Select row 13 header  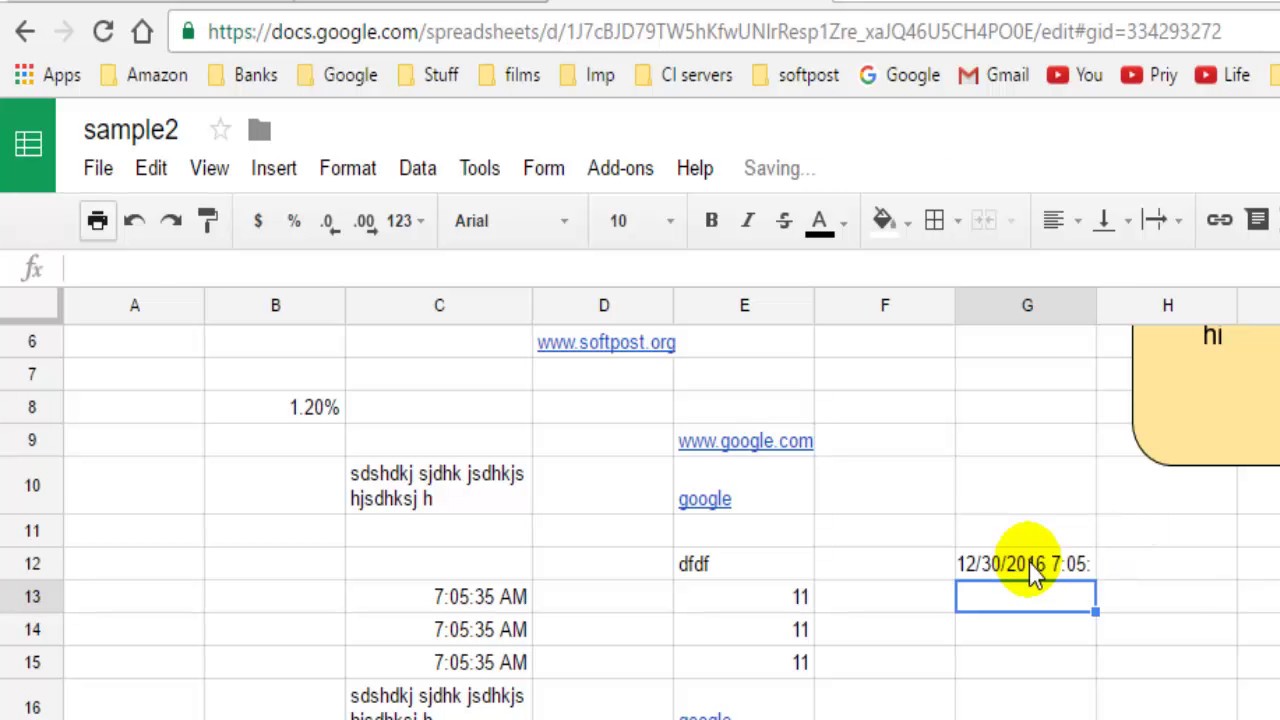point(32,597)
